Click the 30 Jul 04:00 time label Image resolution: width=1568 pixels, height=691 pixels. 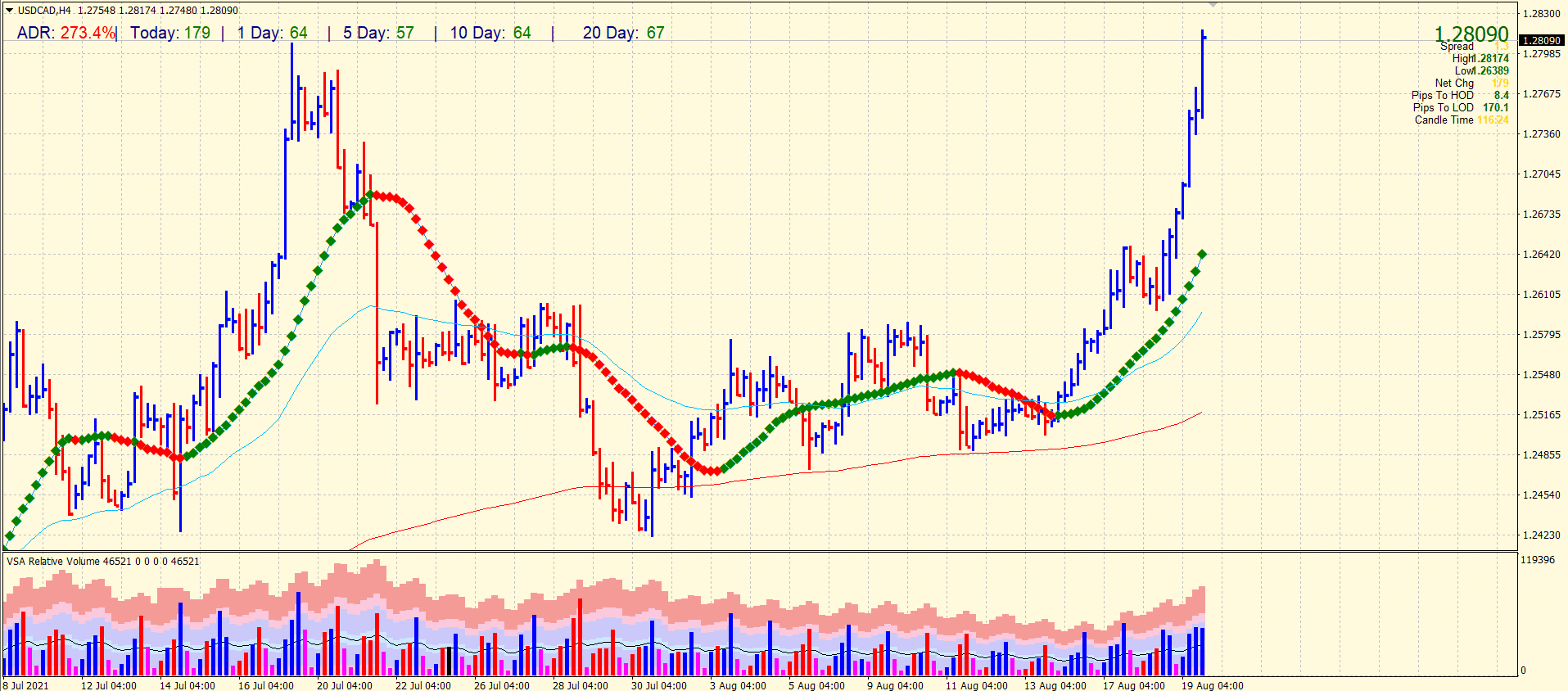659,685
